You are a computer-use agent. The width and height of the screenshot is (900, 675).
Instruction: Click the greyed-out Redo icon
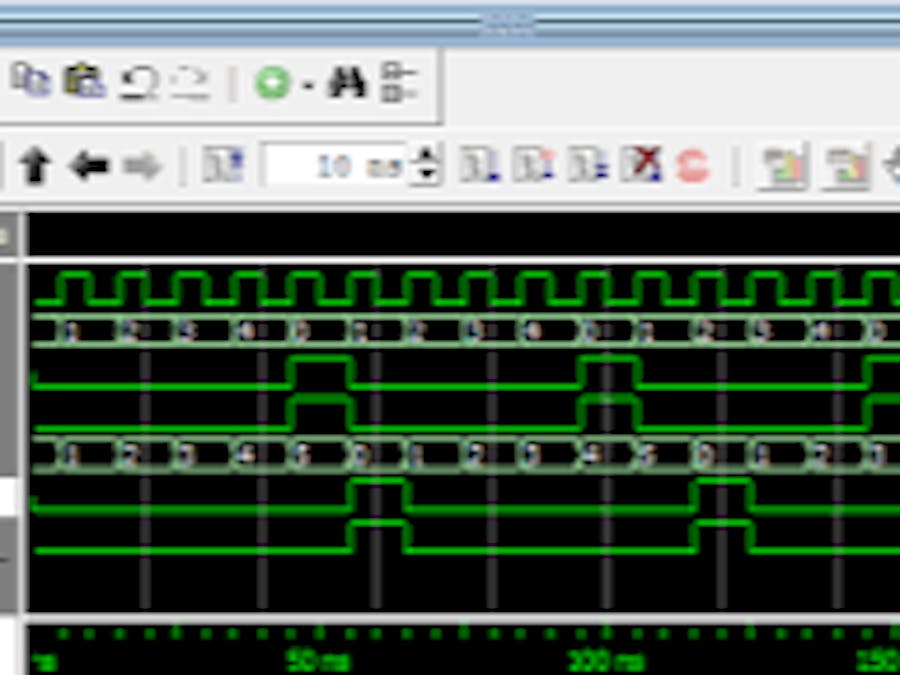[190, 82]
